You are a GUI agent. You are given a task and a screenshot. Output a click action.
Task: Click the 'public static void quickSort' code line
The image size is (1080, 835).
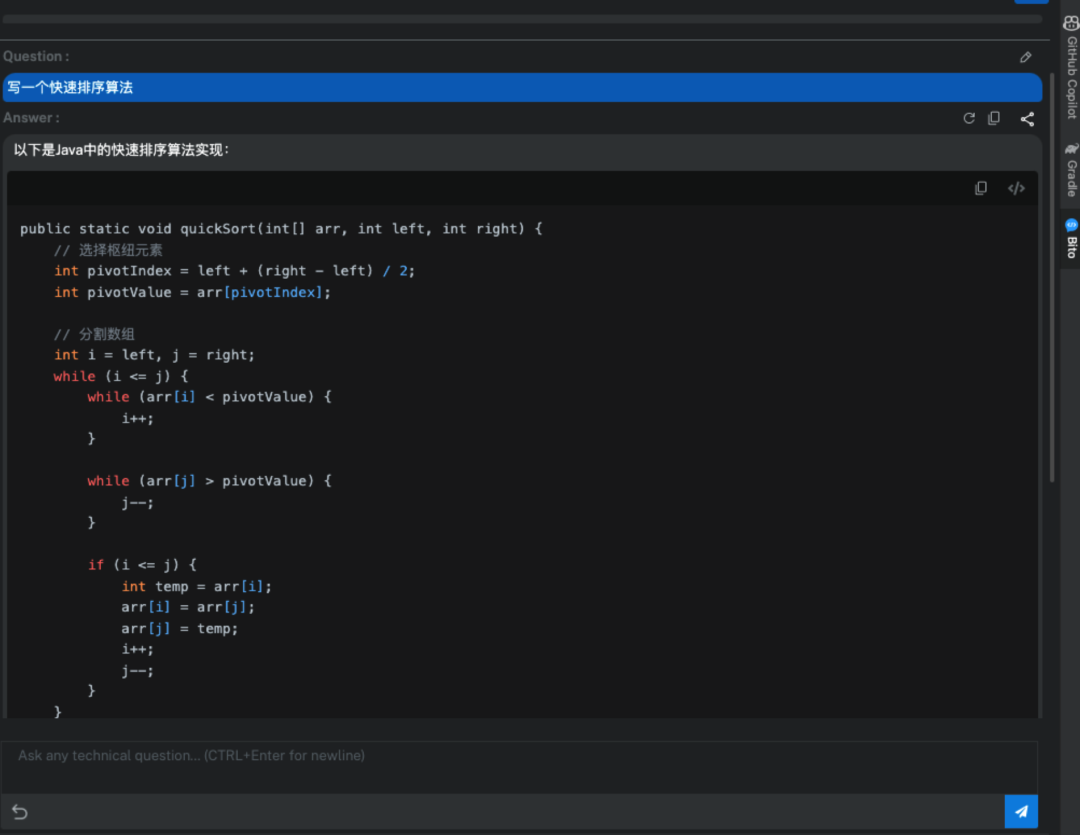(x=281, y=229)
